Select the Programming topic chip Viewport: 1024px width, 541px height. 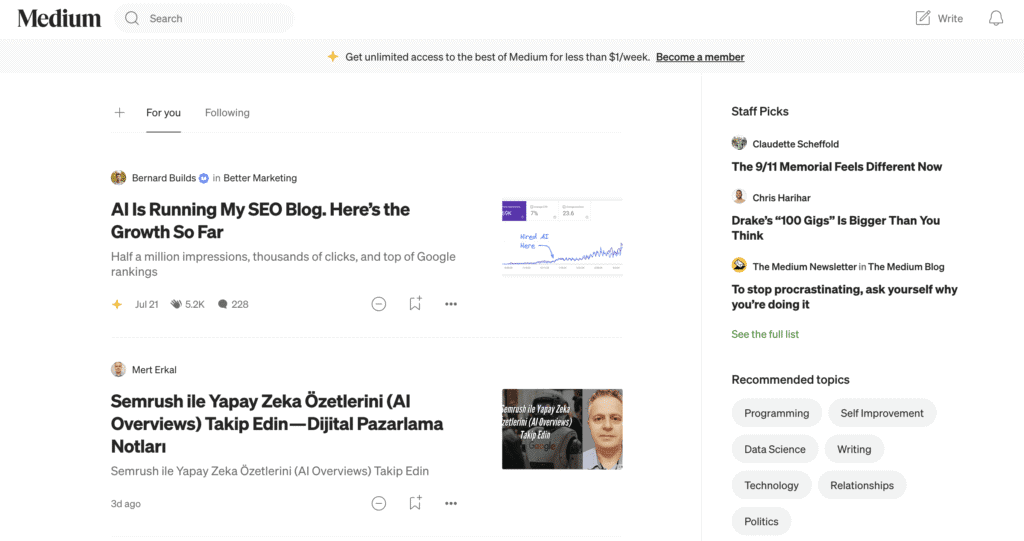click(776, 413)
